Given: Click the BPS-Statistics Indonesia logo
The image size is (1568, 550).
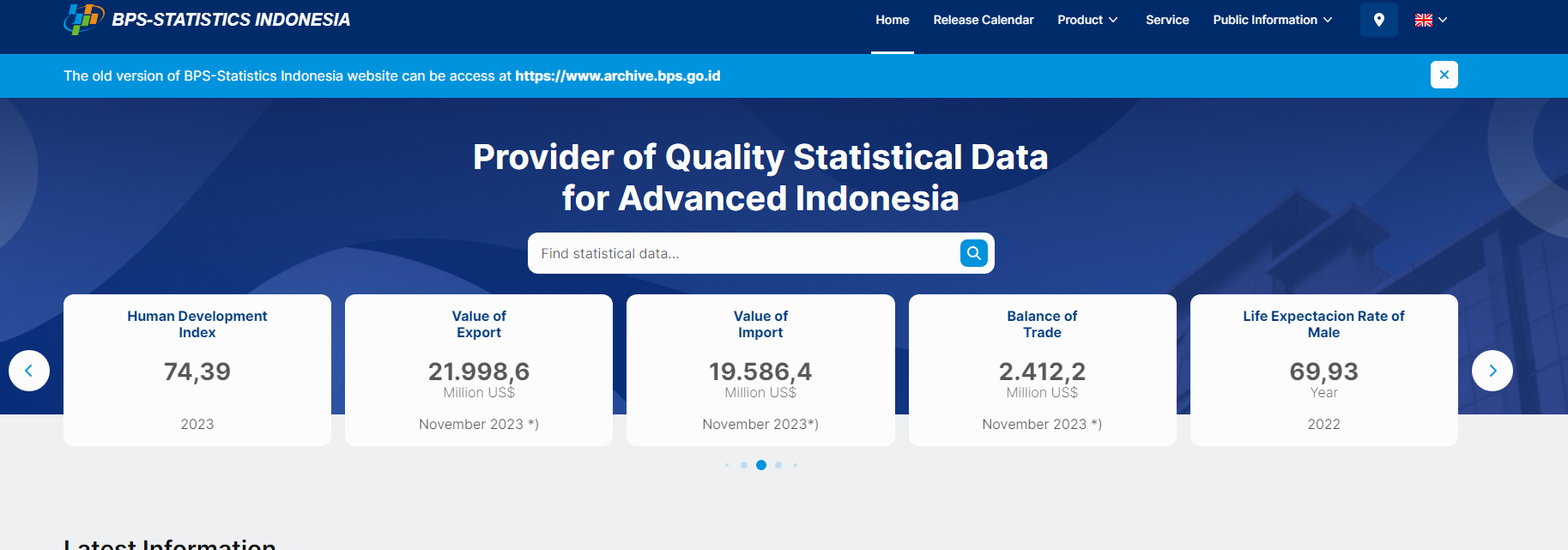Looking at the screenshot, I should pos(83,19).
